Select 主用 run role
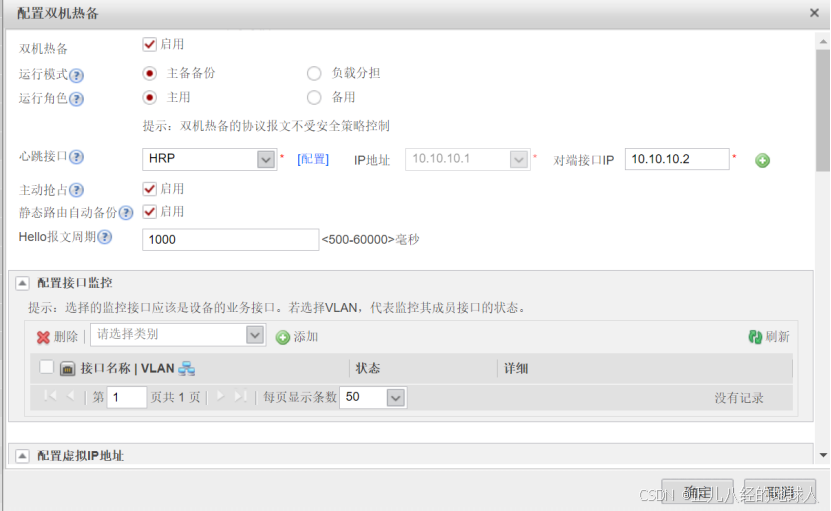Image resolution: width=831 pixels, height=511 pixels. click(x=149, y=98)
